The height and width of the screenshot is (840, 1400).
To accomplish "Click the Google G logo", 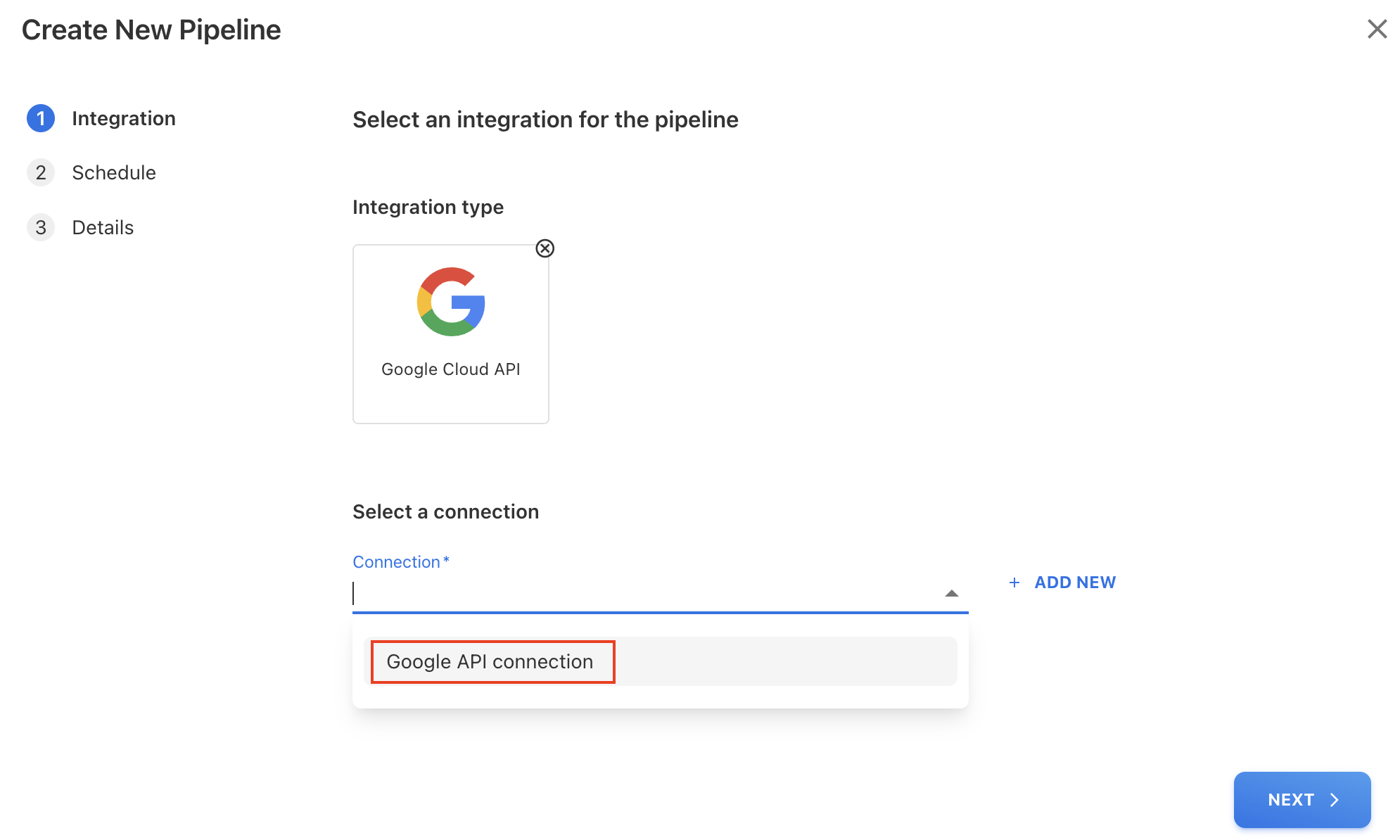I will [451, 302].
